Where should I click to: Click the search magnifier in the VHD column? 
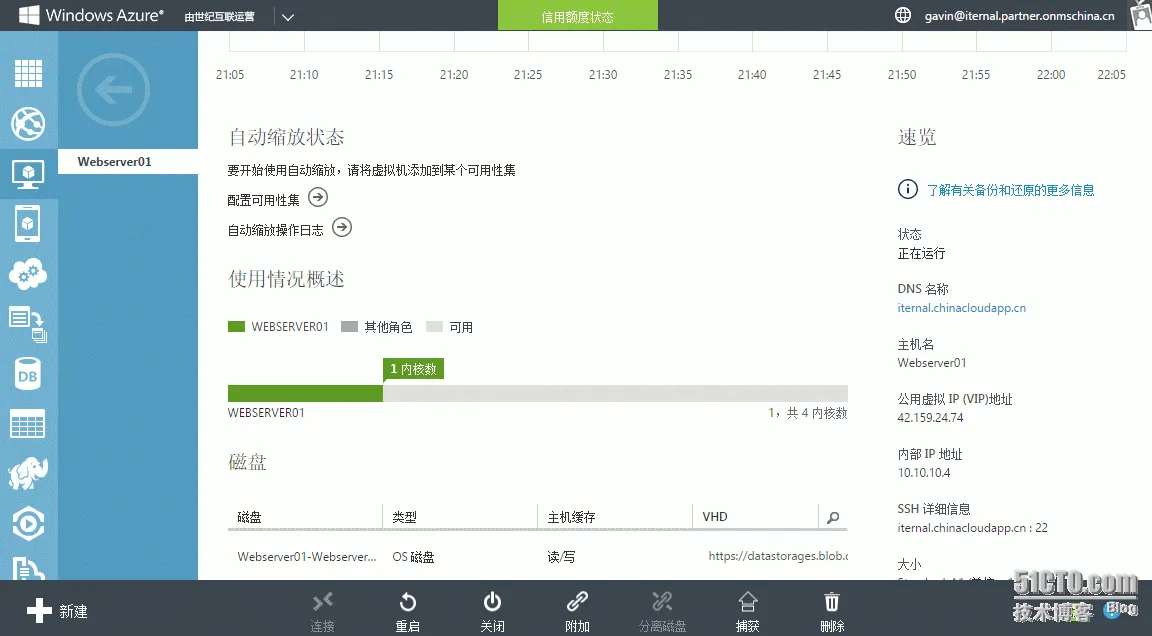point(833,517)
